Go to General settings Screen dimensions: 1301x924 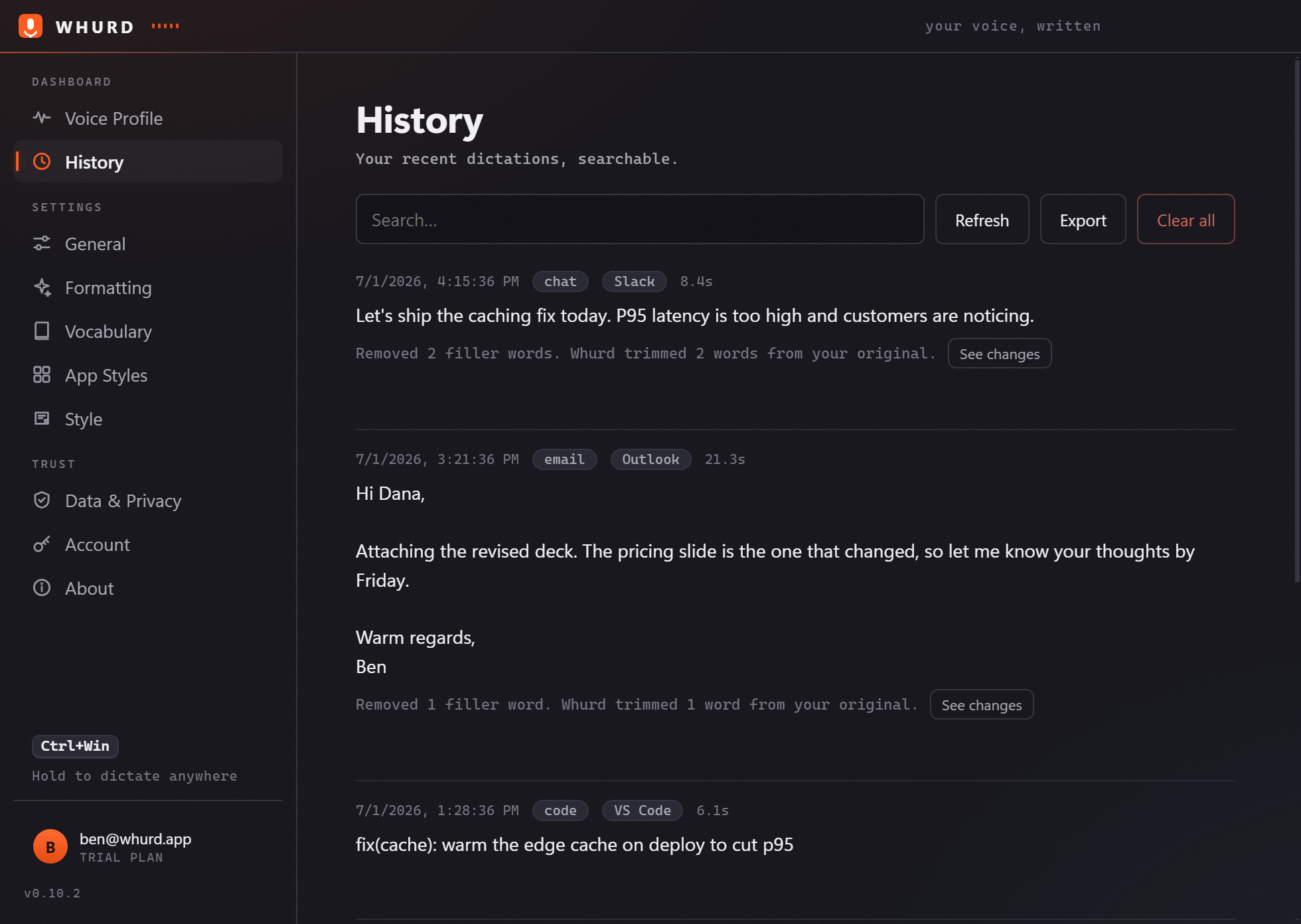tap(148, 244)
